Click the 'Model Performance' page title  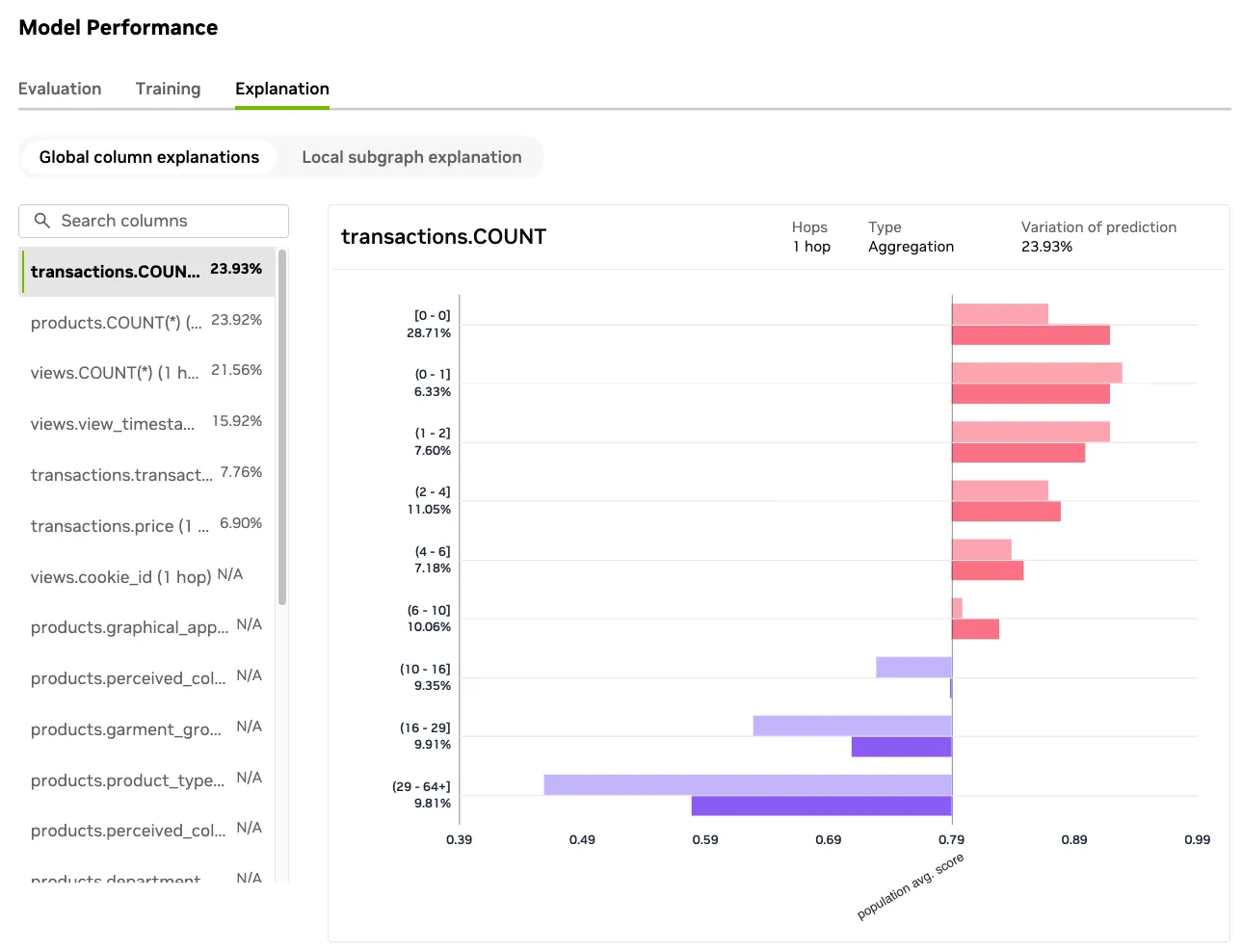pyautogui.click(x=119, y=28)
